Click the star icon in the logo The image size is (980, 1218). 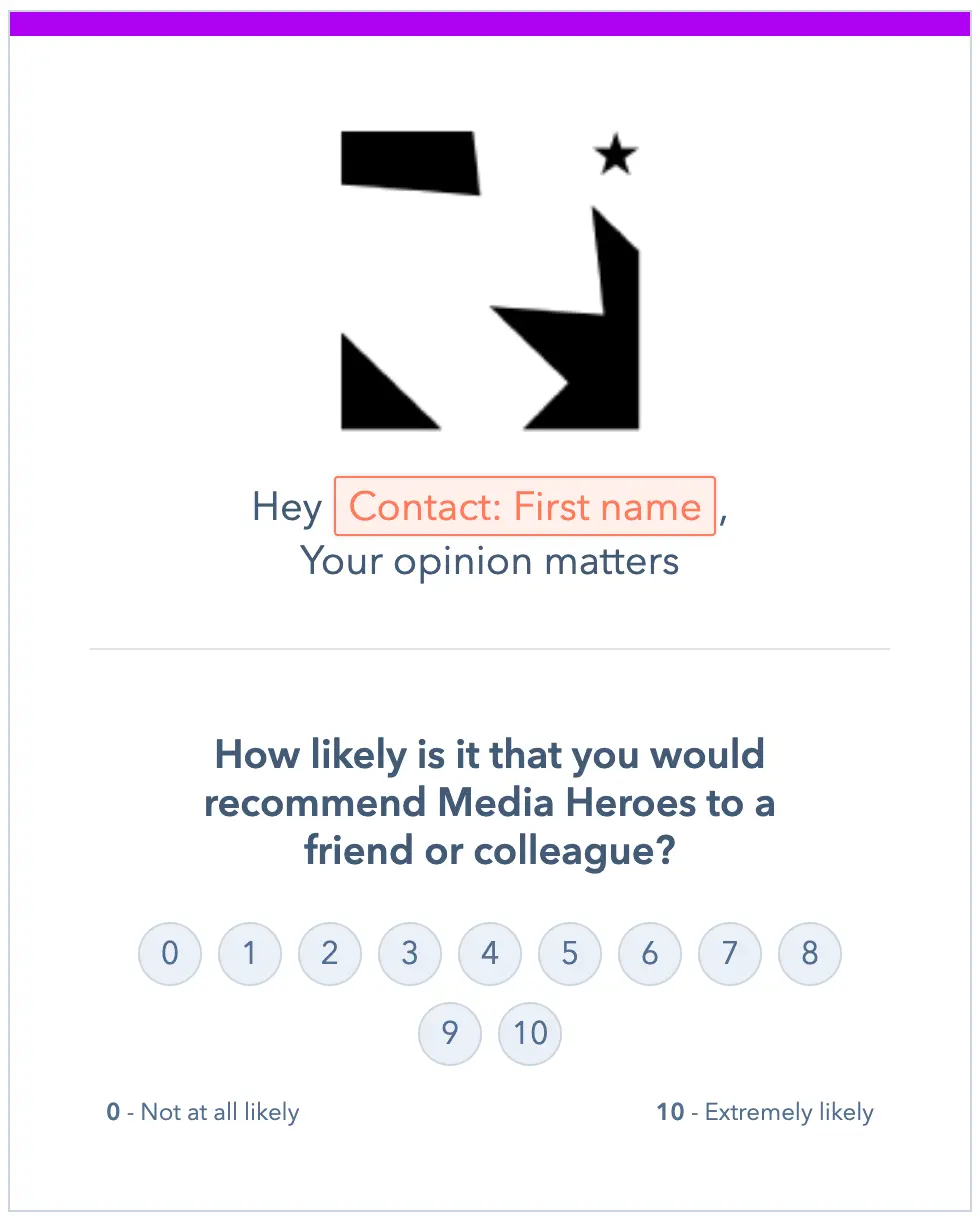coord(616,155)
